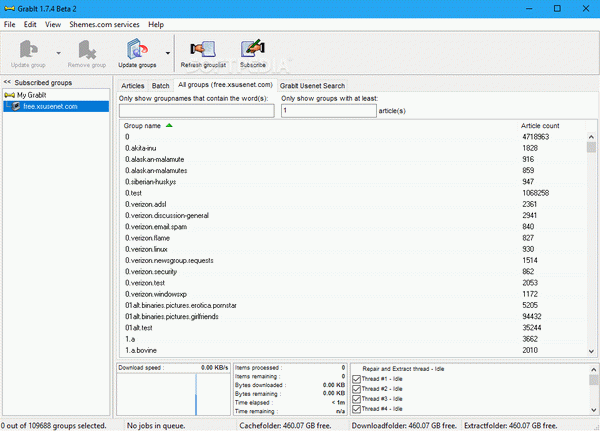
Task: Collapse the Subscribed groups panel
Action: tap(7, 82)
